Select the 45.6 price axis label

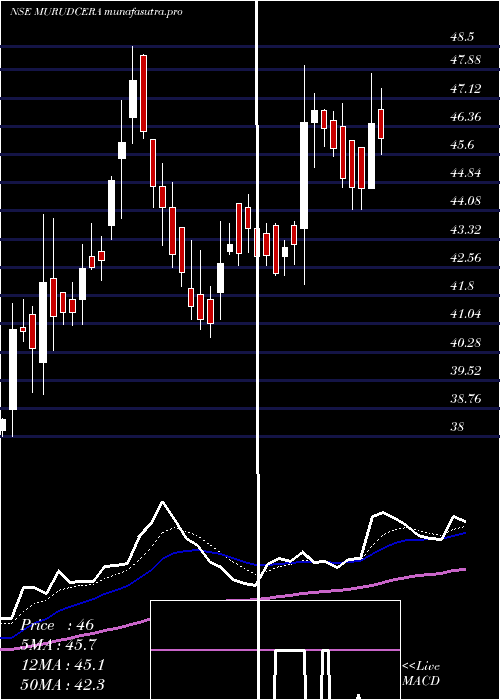click(x=462, y=145)
